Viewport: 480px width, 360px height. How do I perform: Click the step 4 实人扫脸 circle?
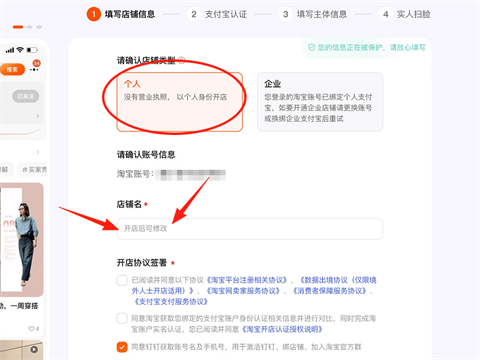pyautogui.click(x=386, y=14)
